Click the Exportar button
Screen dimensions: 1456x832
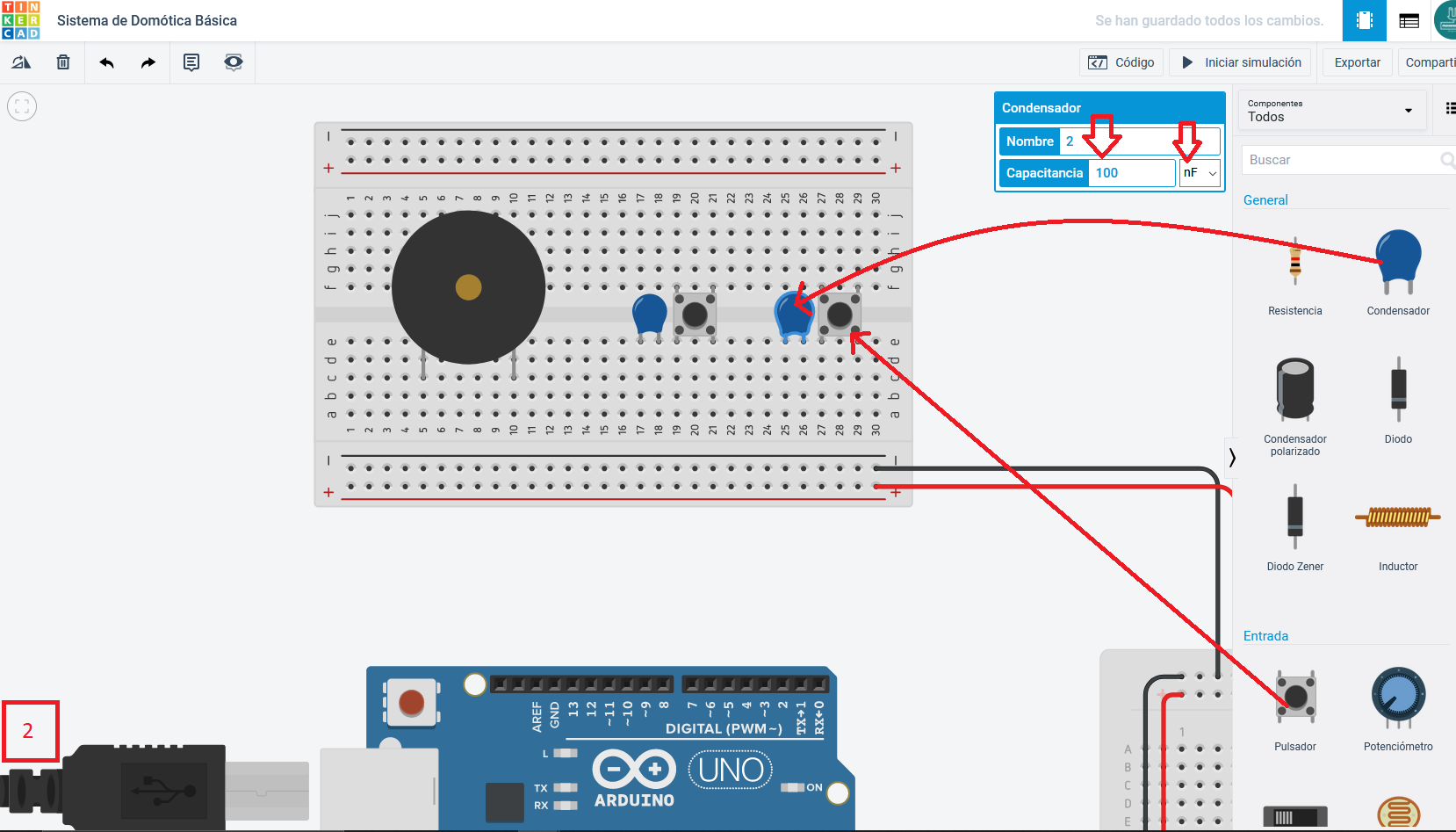tap(1358, 62)
